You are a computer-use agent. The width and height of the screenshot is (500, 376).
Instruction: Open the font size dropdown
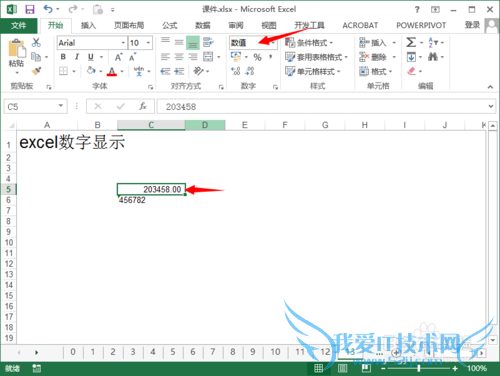[x=148, y=43]
